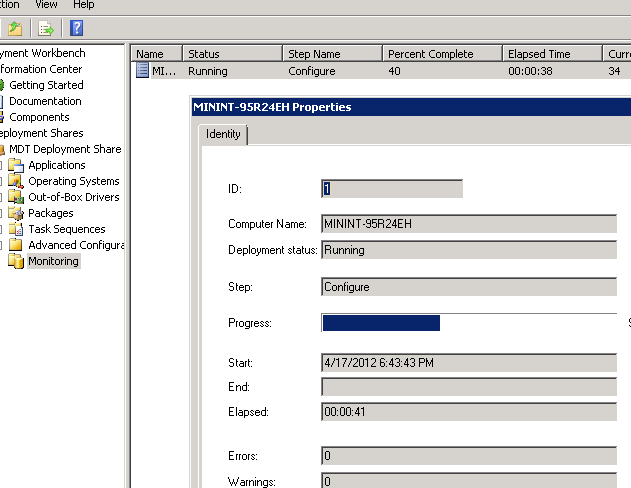This screenshot has width=631, height=488.
Task: Click the Packages folder icon
Action: (16, 213)
